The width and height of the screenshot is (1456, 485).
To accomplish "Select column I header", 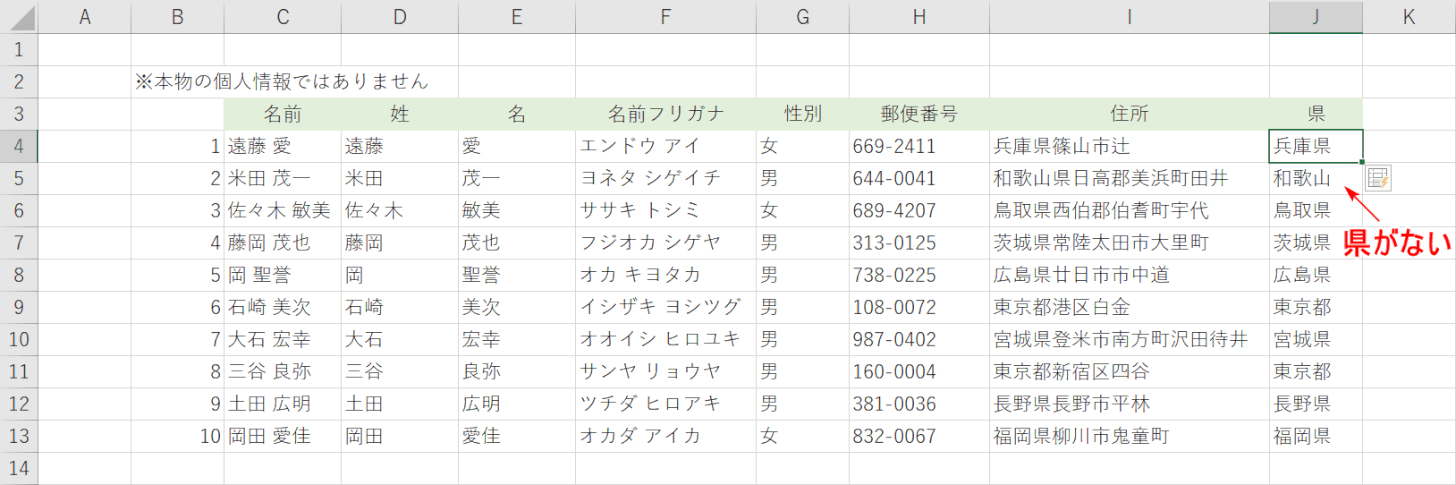I will pyautogui.click(x=1129, y=17).
